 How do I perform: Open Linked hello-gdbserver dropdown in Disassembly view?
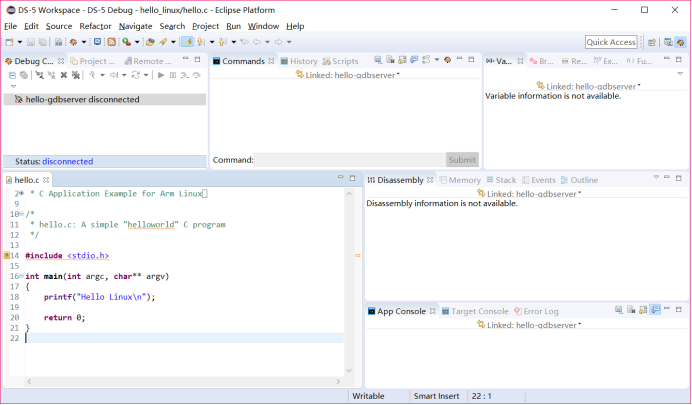579,193
